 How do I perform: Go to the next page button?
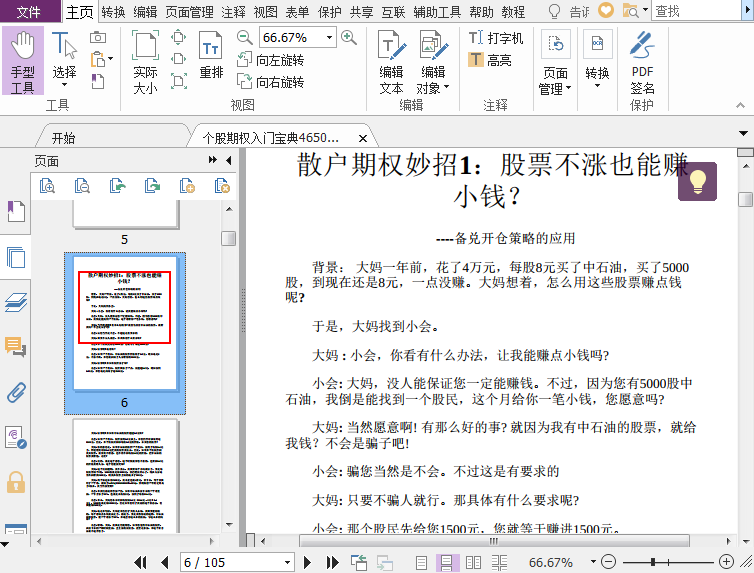307,562
